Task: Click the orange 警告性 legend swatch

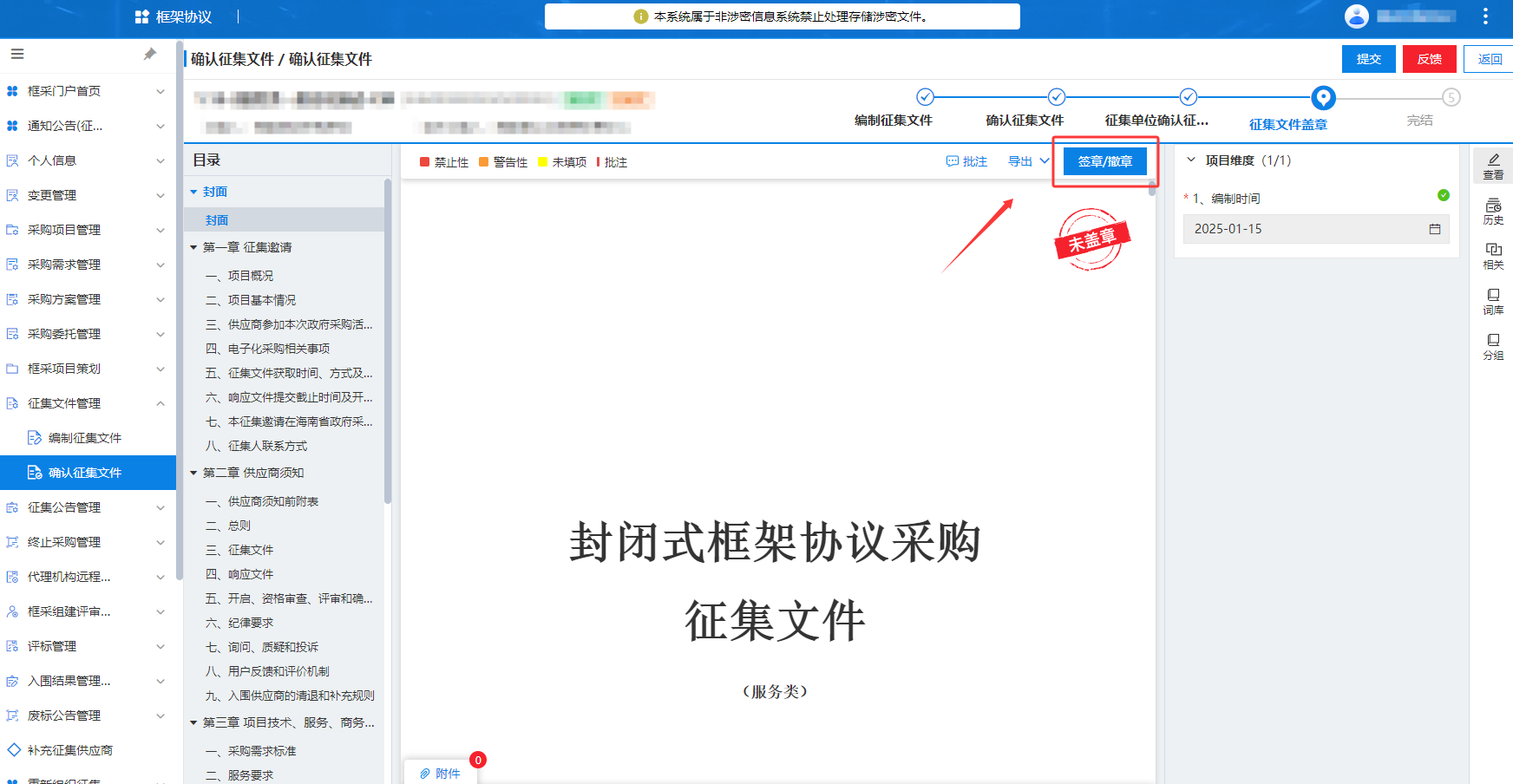Action: (484, 162)
